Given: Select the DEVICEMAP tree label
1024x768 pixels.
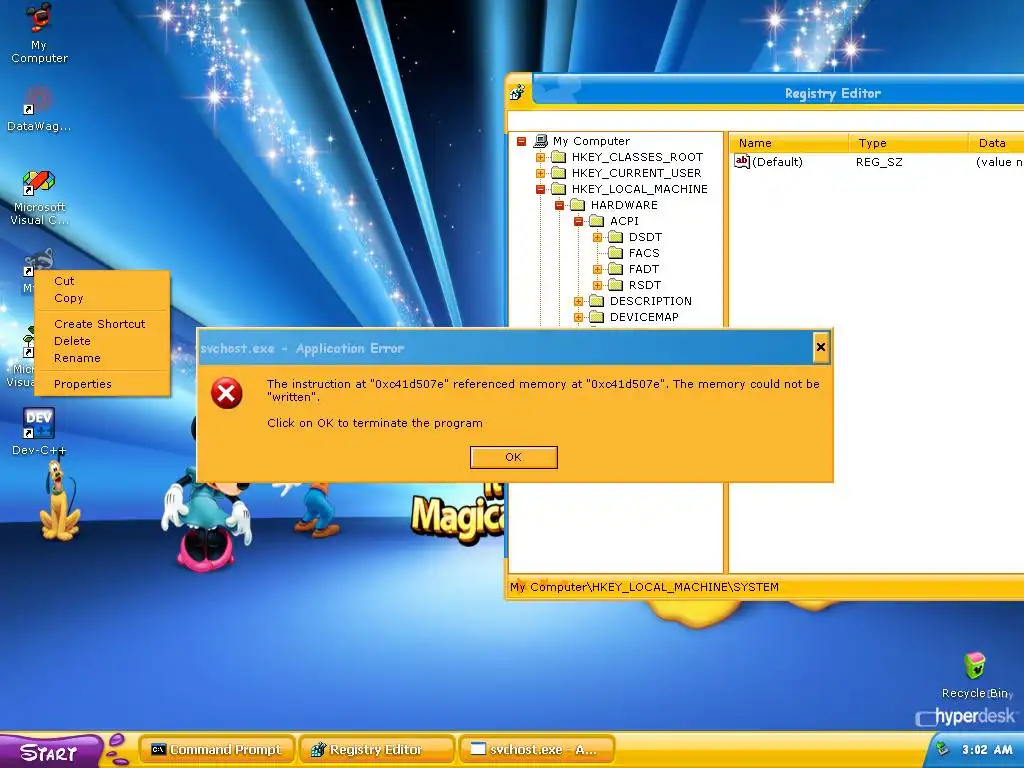Looking at the screenshot, I should (x=644, y=317).
